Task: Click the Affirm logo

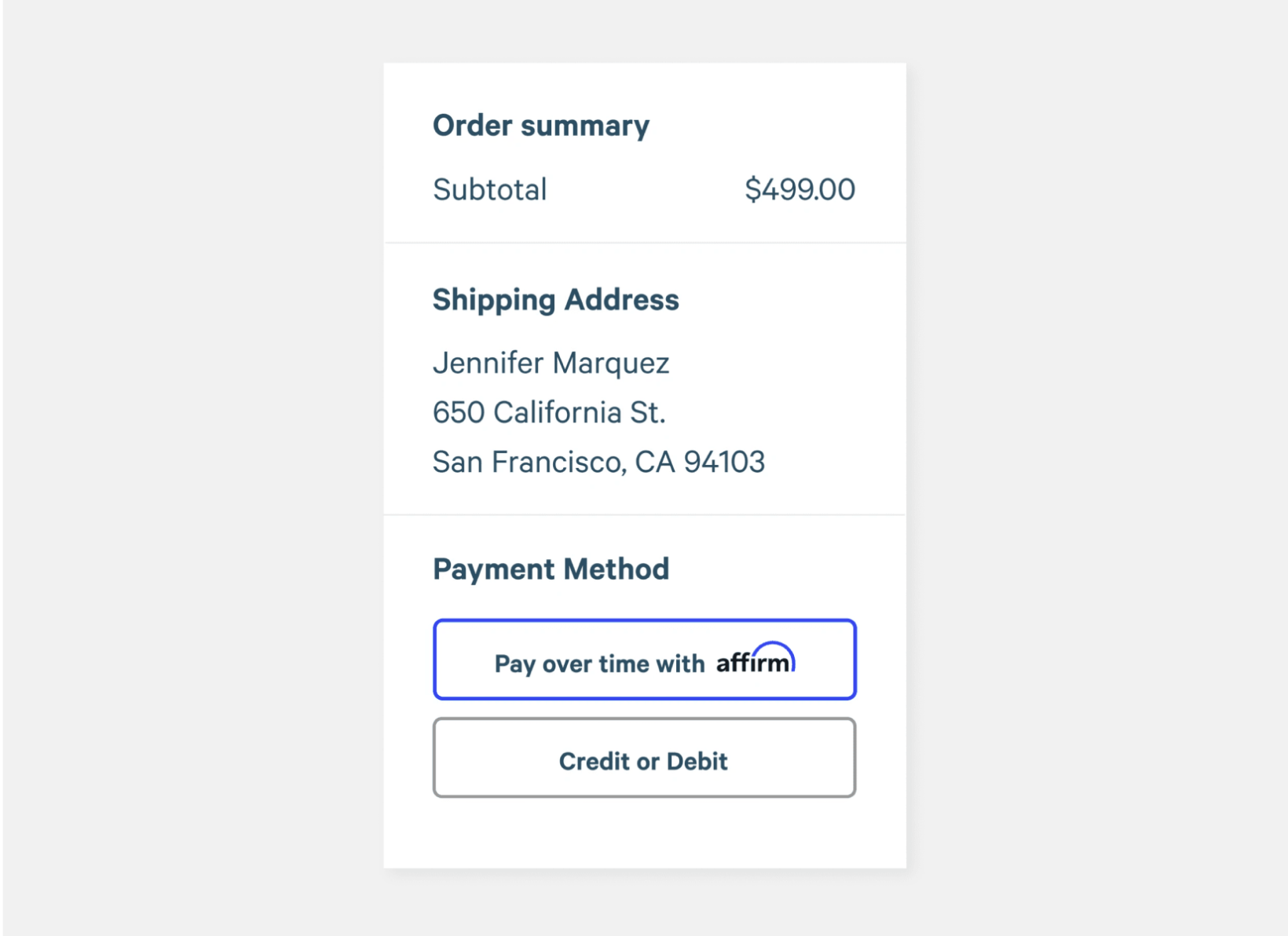Action: pyautogui.click(x=755, y=662)
